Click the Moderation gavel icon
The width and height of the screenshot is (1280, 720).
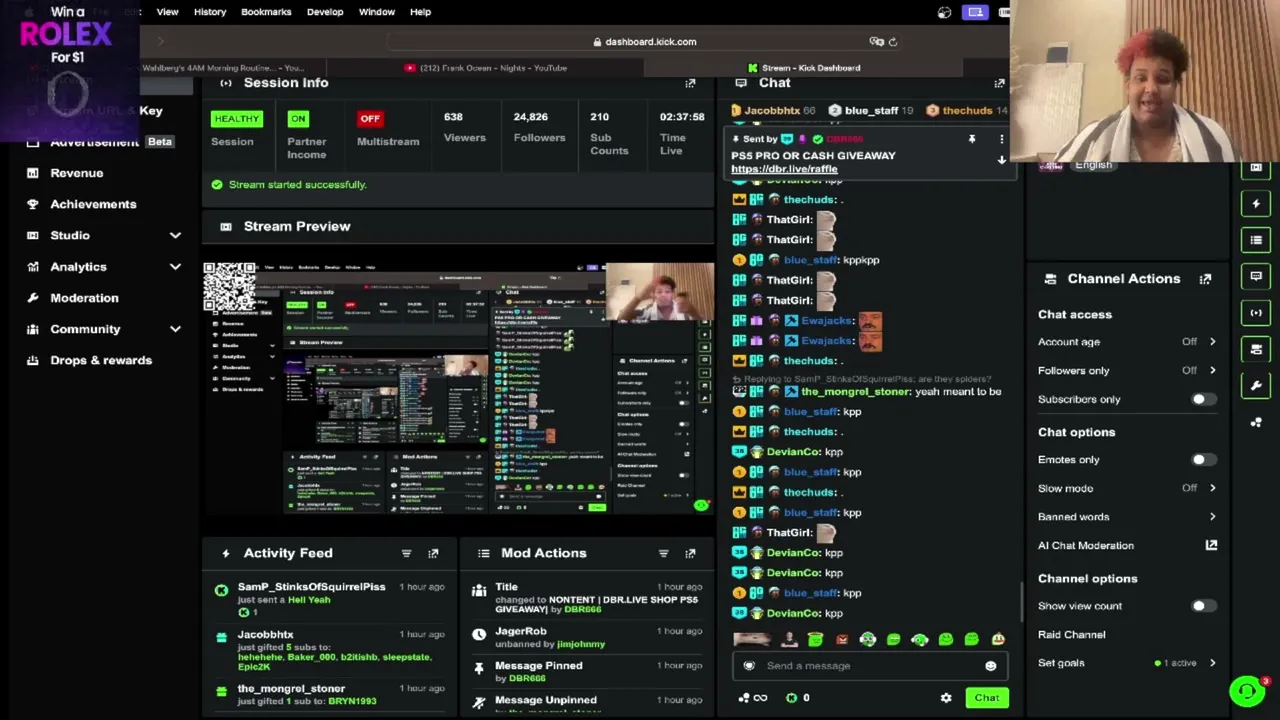[x=33, y=298]
